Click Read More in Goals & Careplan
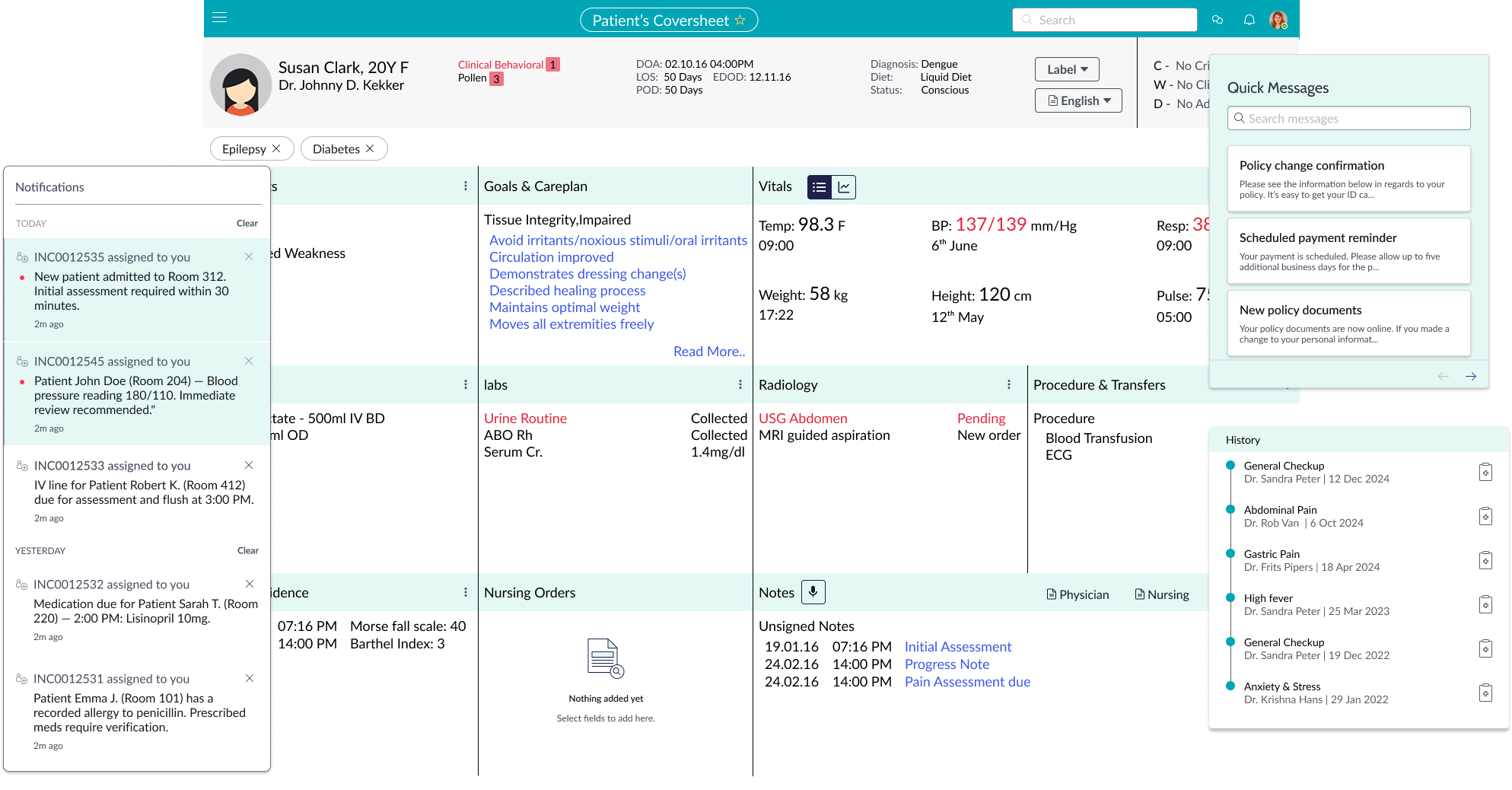The image size is (1512, 790). click(708, 352)
